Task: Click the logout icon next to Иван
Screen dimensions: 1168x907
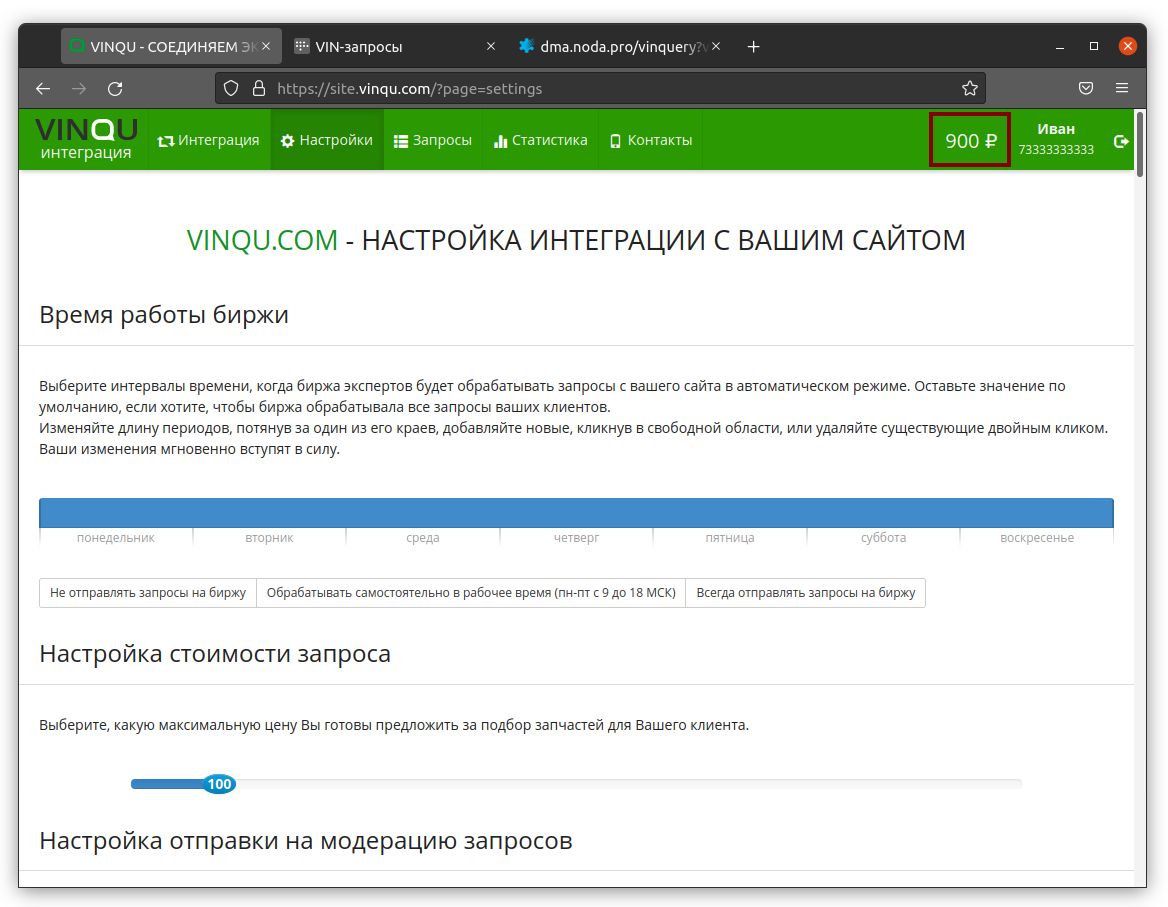Action: tap(1120, 141)
